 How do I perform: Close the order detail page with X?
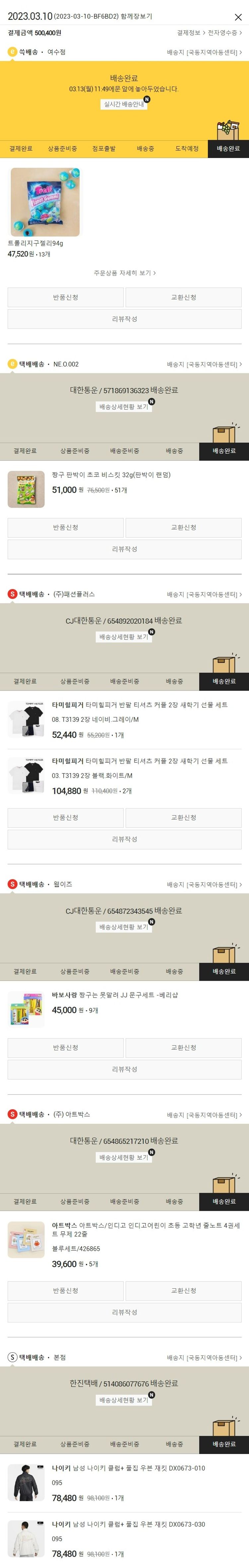pyautogui.click(x=238, y=17)
